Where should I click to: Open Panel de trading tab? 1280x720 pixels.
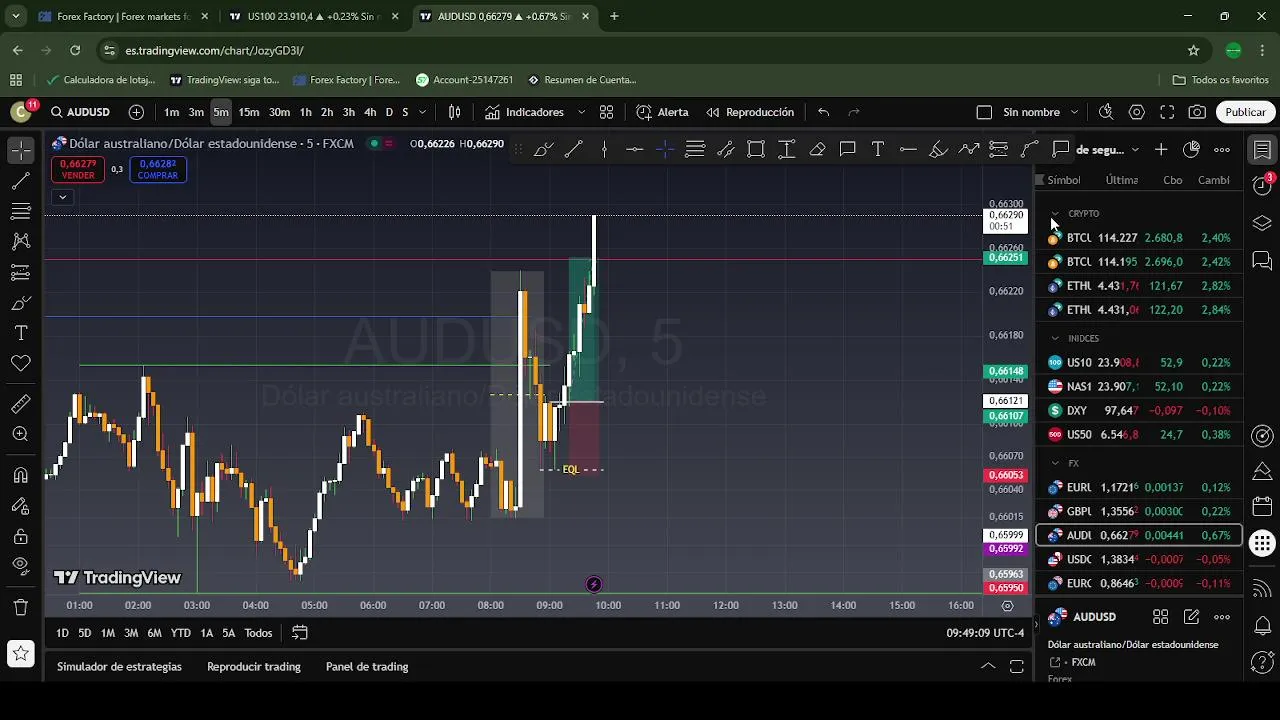click(367, 667)
